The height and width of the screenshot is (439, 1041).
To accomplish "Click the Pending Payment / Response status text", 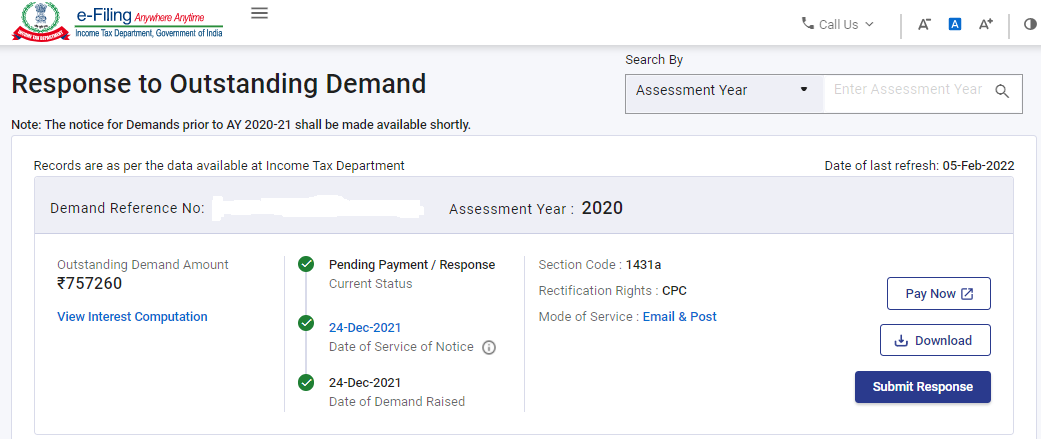I will (412, 264).
